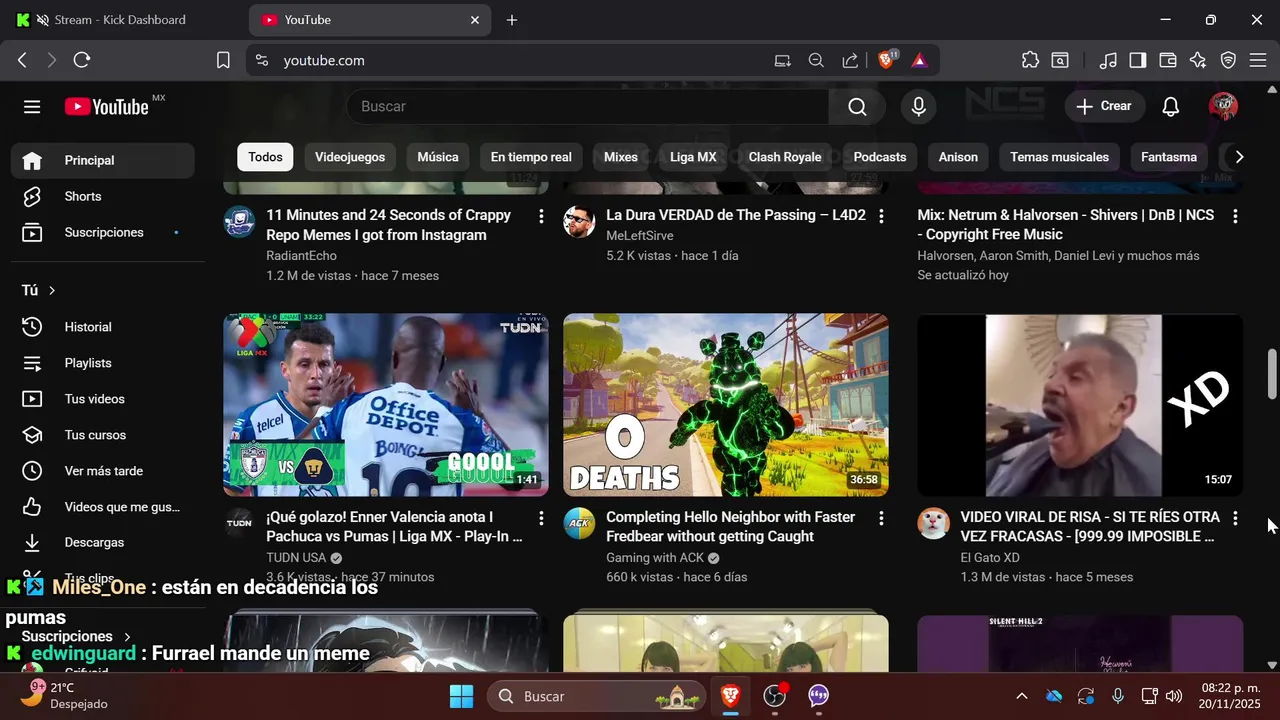Select the En tiempo real chip

[x=531, y=157]
